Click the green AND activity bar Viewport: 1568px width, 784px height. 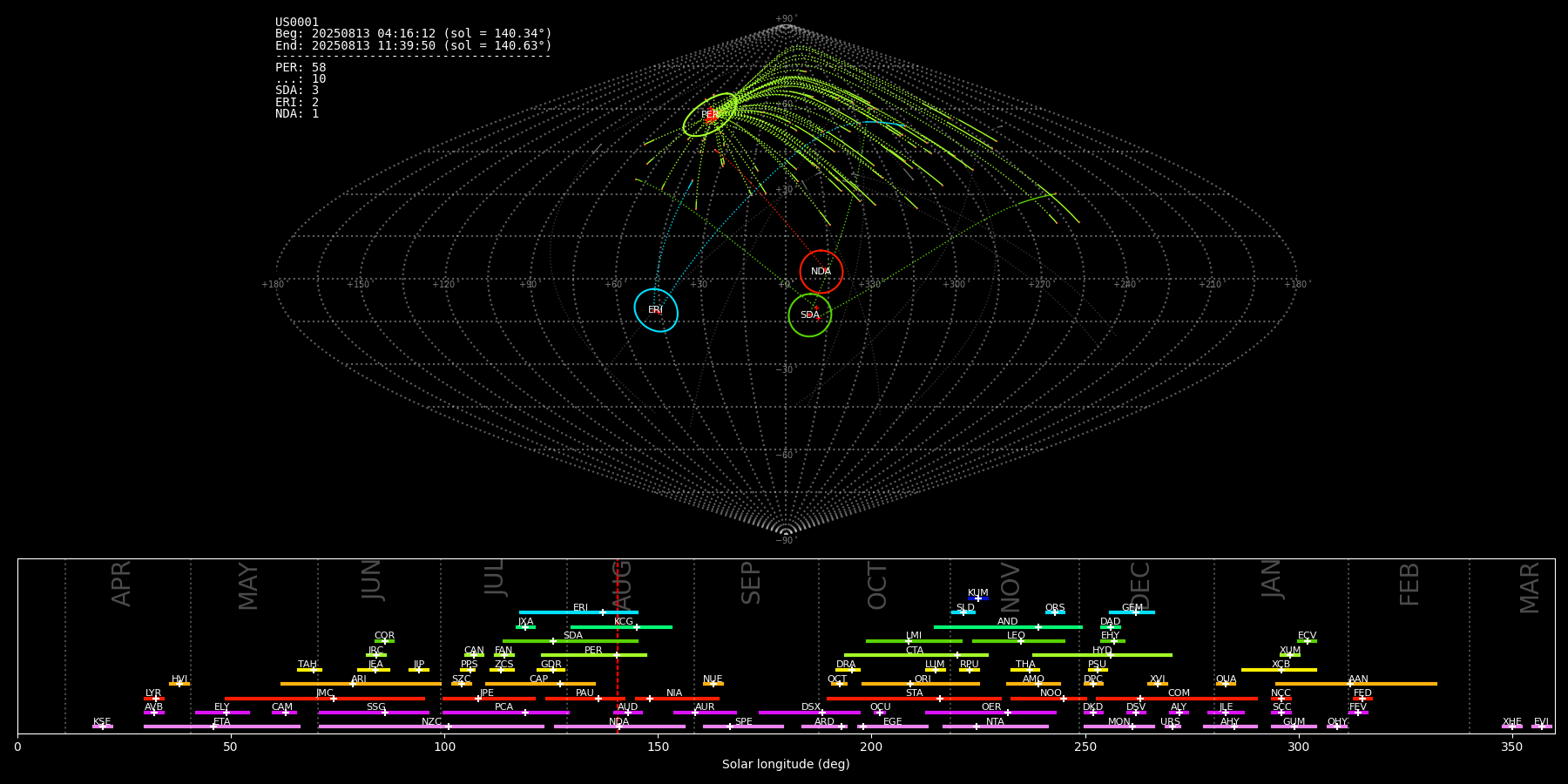1008,627
